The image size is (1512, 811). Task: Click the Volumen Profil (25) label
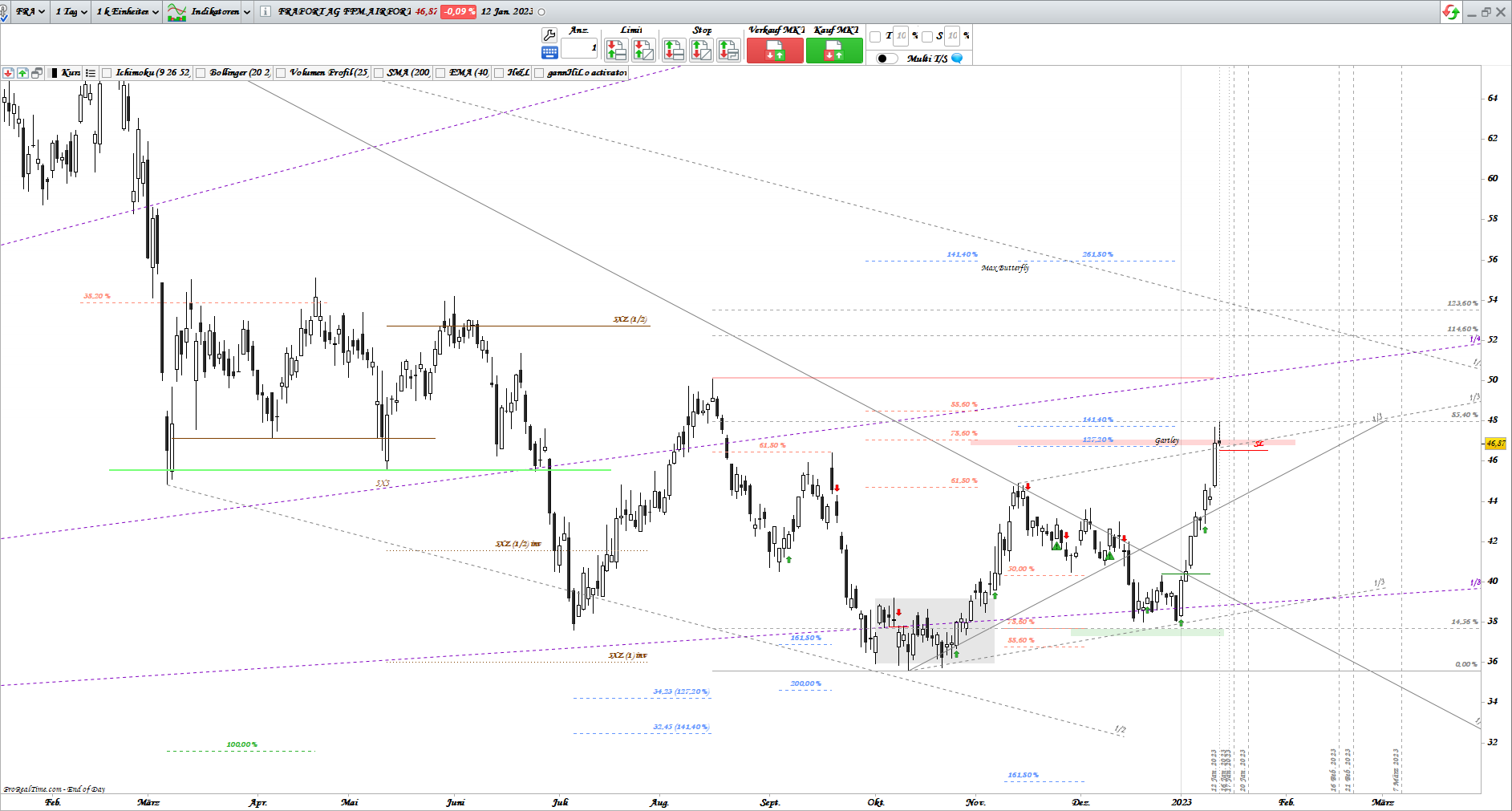(329, 73)
